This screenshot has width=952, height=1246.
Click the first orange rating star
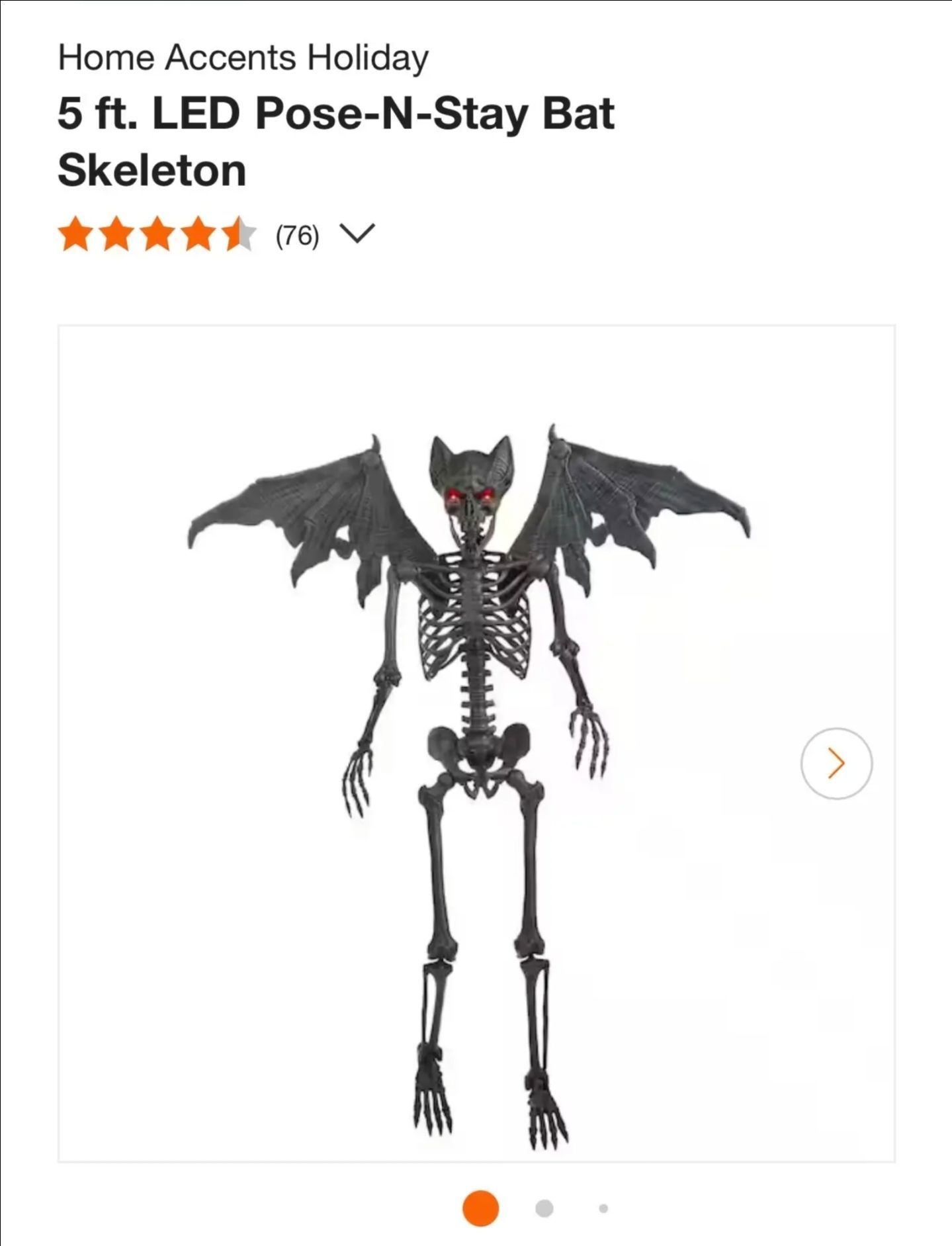pos(75,235)
